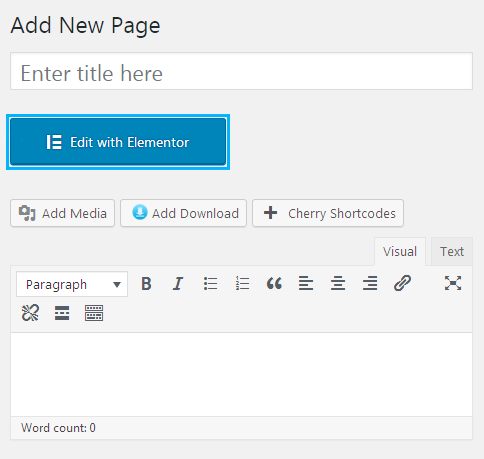
Task: Focus the Enter title here field
Action: click(241, 71)
